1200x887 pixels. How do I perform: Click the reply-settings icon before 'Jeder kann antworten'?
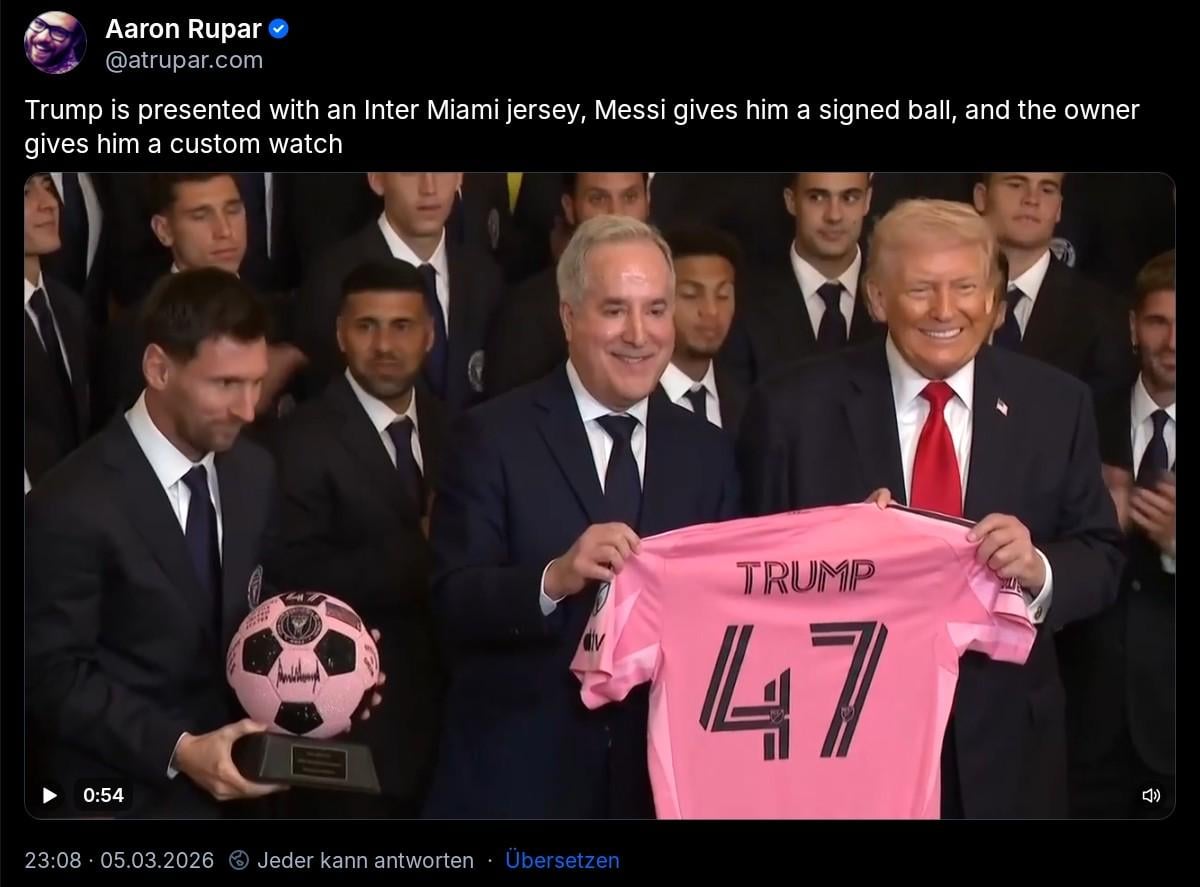pos(238,860)
